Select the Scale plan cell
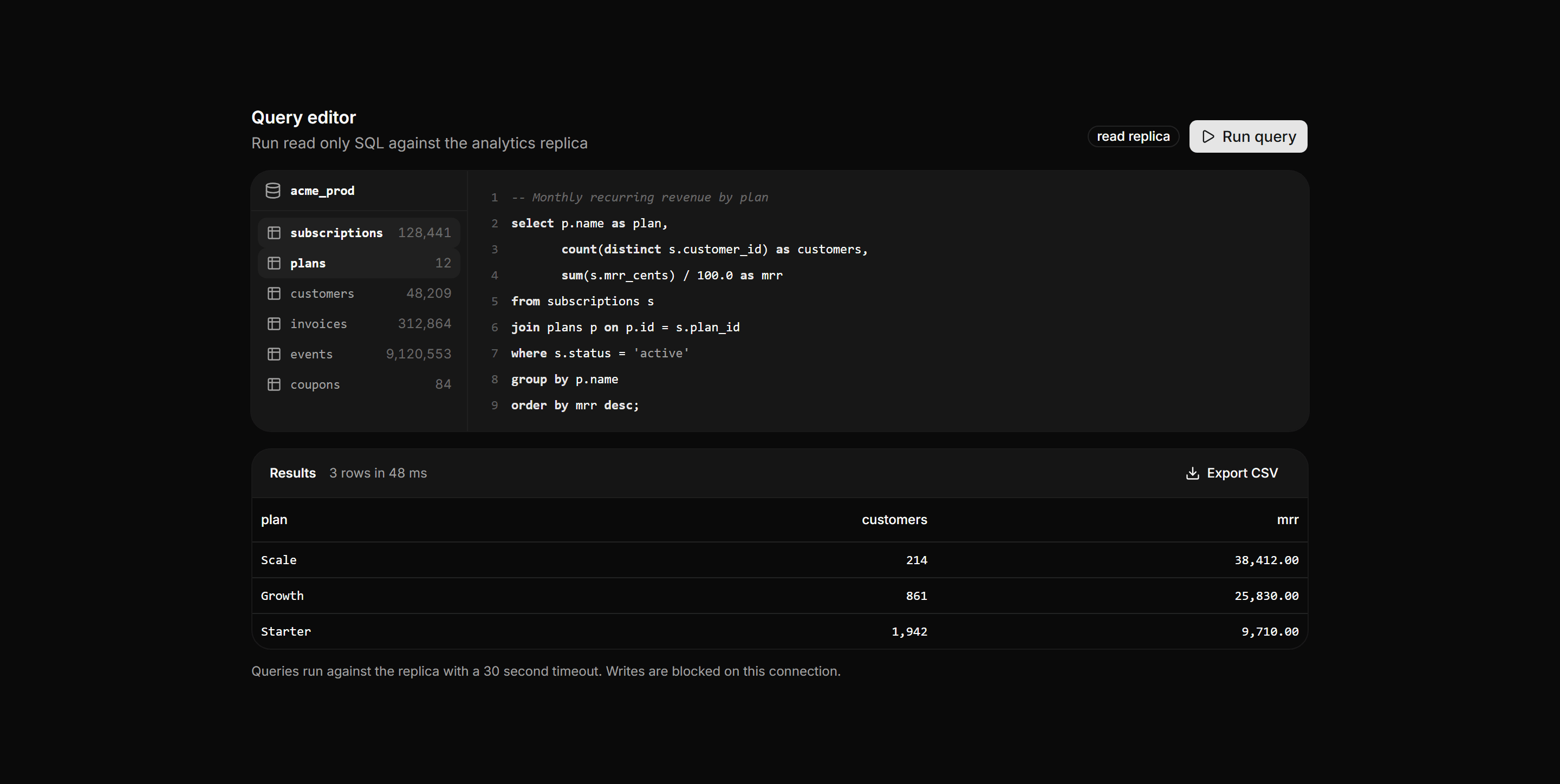Image resolution: width=1560 pixels, height=784 pixels. tap(278, 560)
